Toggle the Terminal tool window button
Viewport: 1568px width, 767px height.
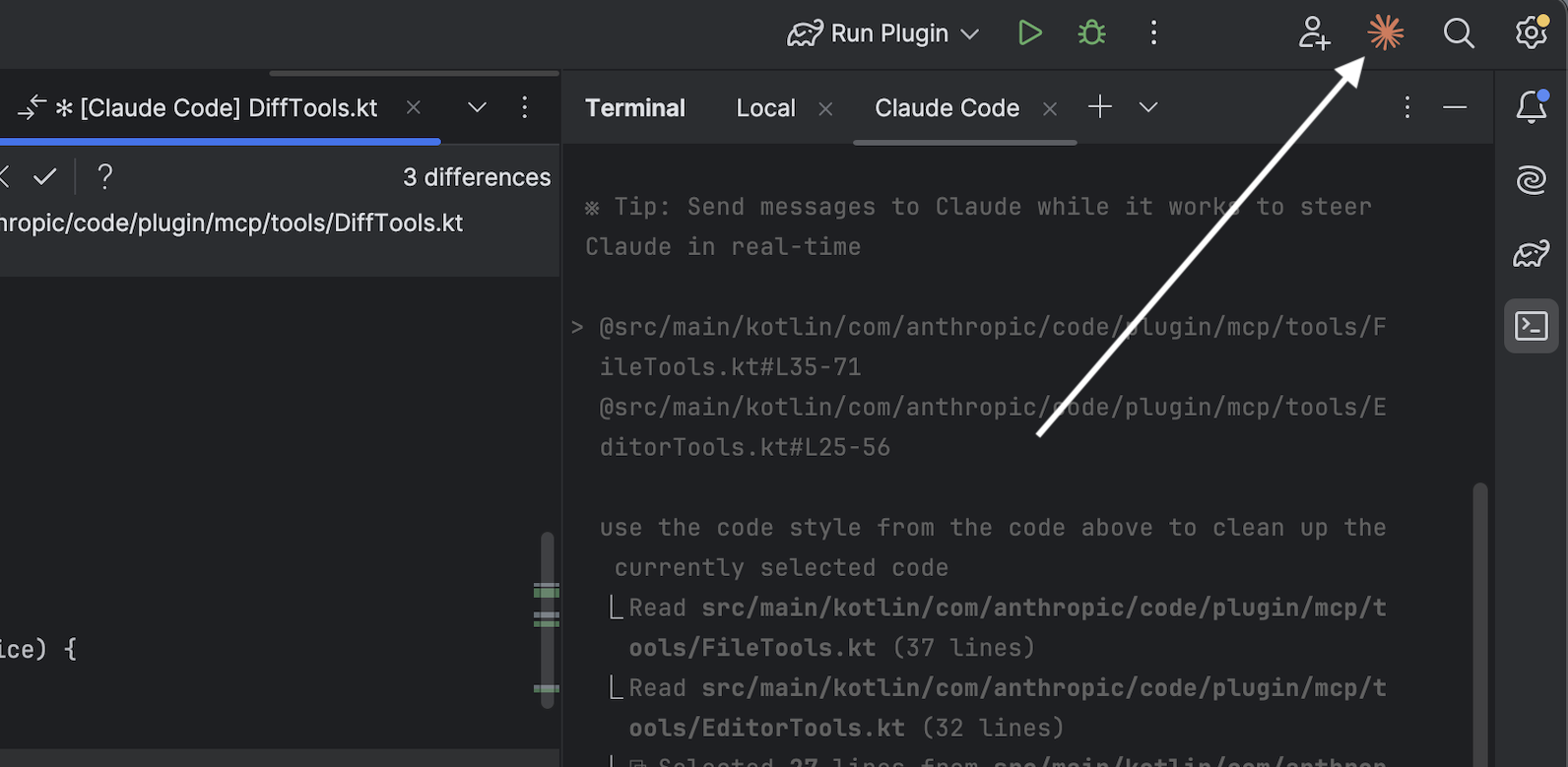[1532, 326]
